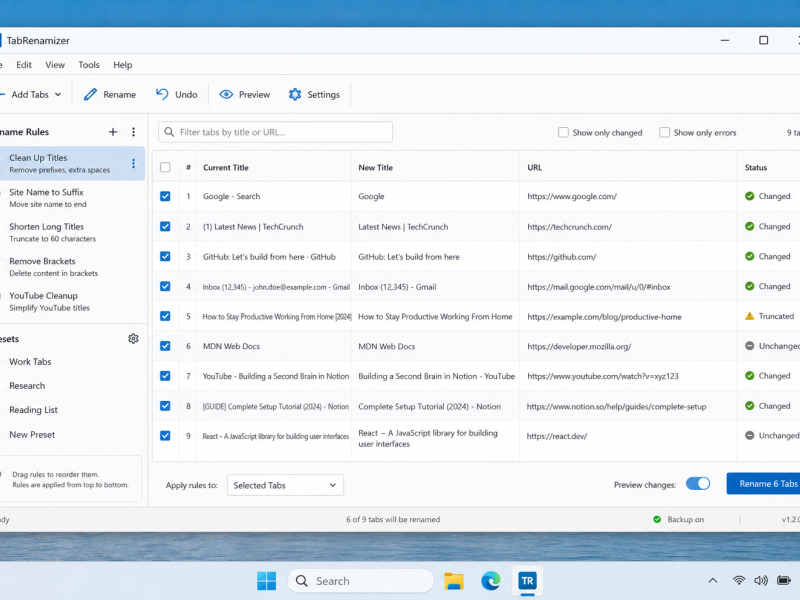The image size is (800, 600).
Task: Click the Rename 6 Tabs button
Action: [x=763, y=484]
